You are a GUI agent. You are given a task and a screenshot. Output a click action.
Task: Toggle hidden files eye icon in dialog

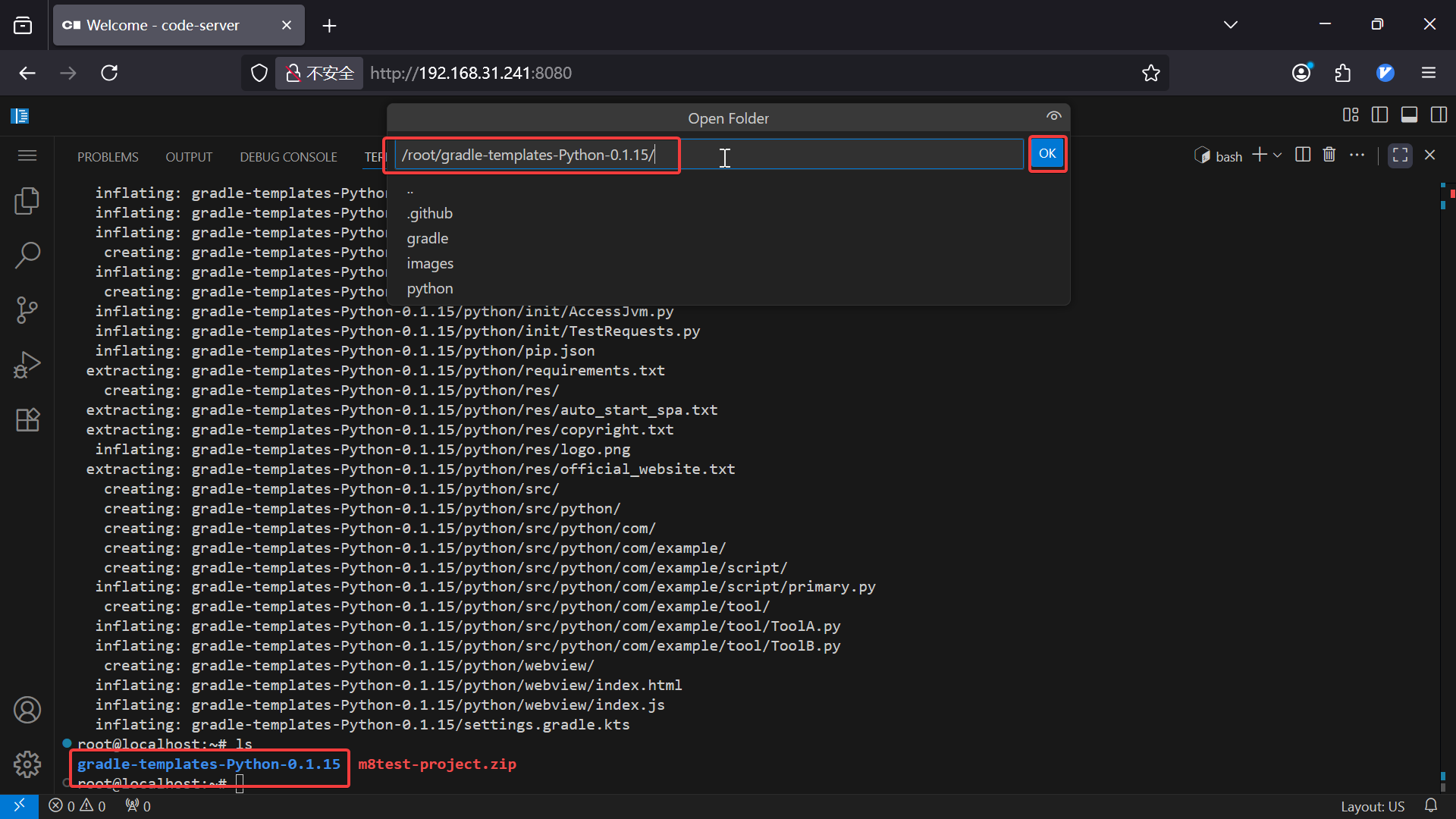[1053, 116]
